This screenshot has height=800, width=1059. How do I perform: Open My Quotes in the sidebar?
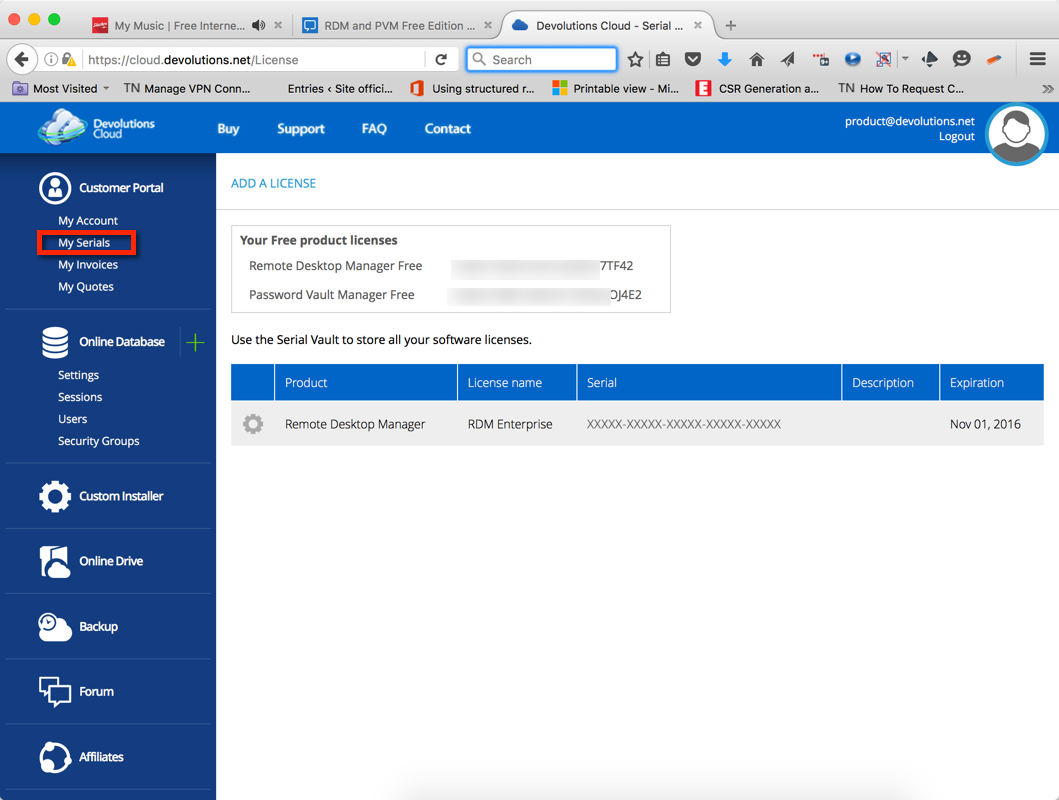pyautogui.click(x=86, y=286)
